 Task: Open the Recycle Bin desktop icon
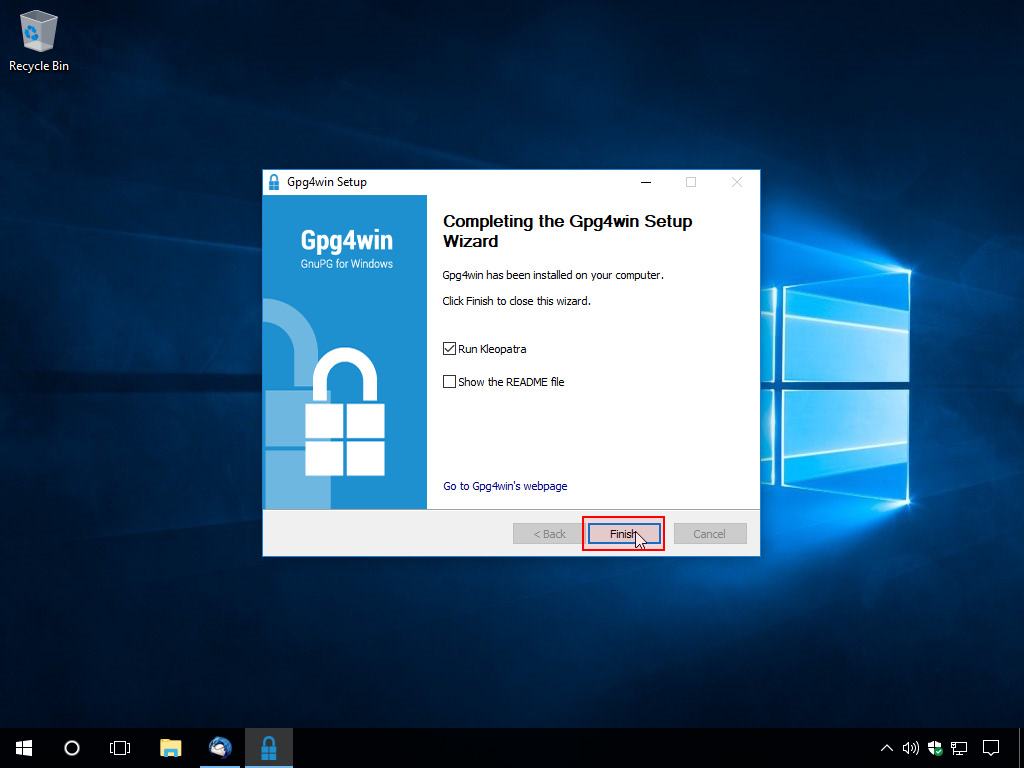pyautogui.click(x=38, y=40)
